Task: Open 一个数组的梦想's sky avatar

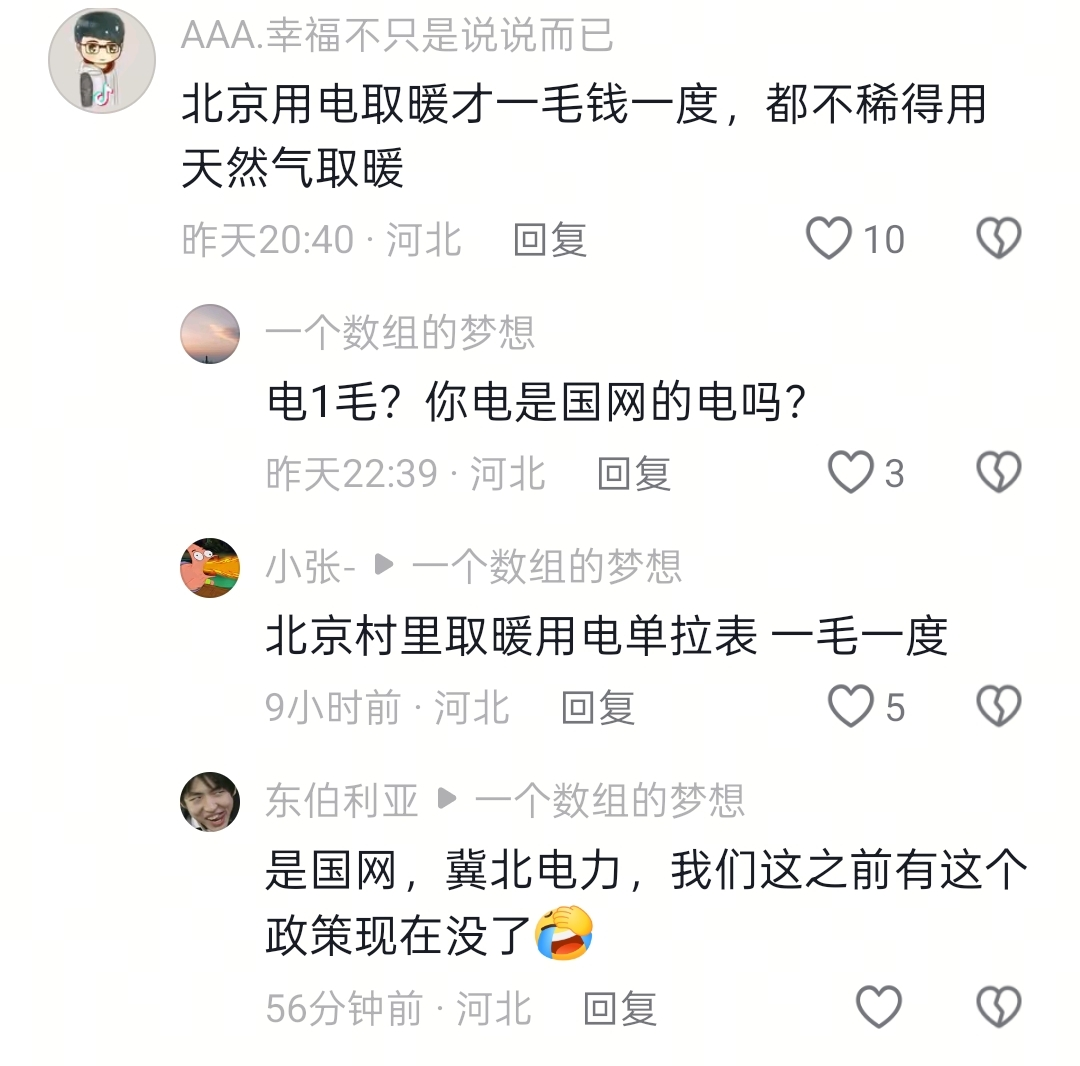Action: click(210, 334)
